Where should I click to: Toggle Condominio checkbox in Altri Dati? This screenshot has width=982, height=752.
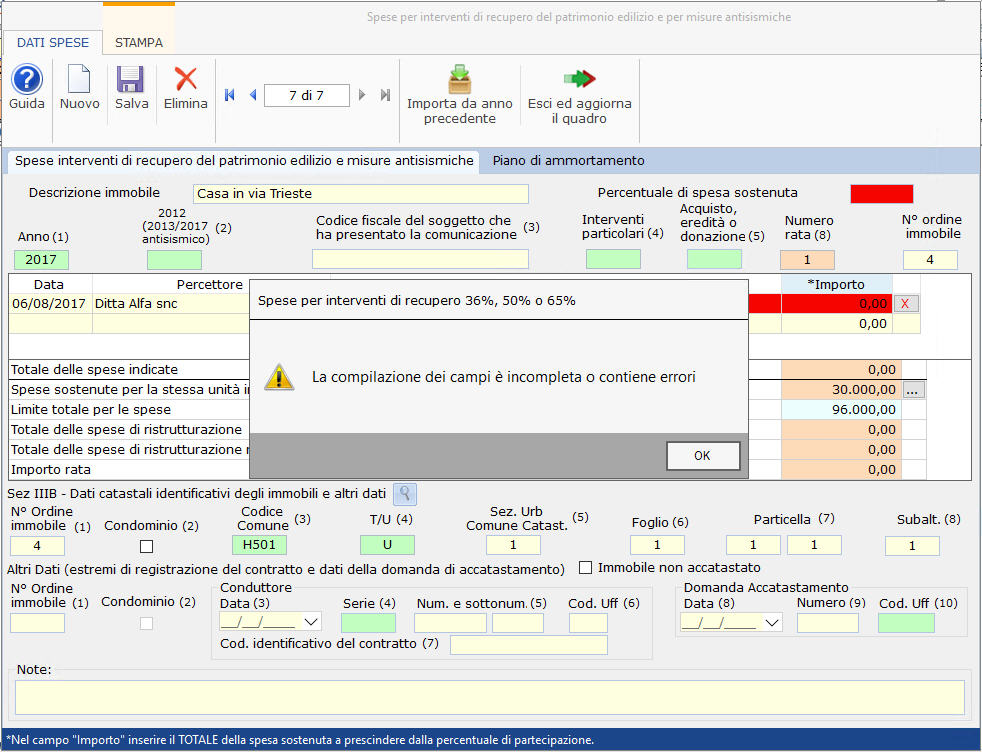pos(147,624)
